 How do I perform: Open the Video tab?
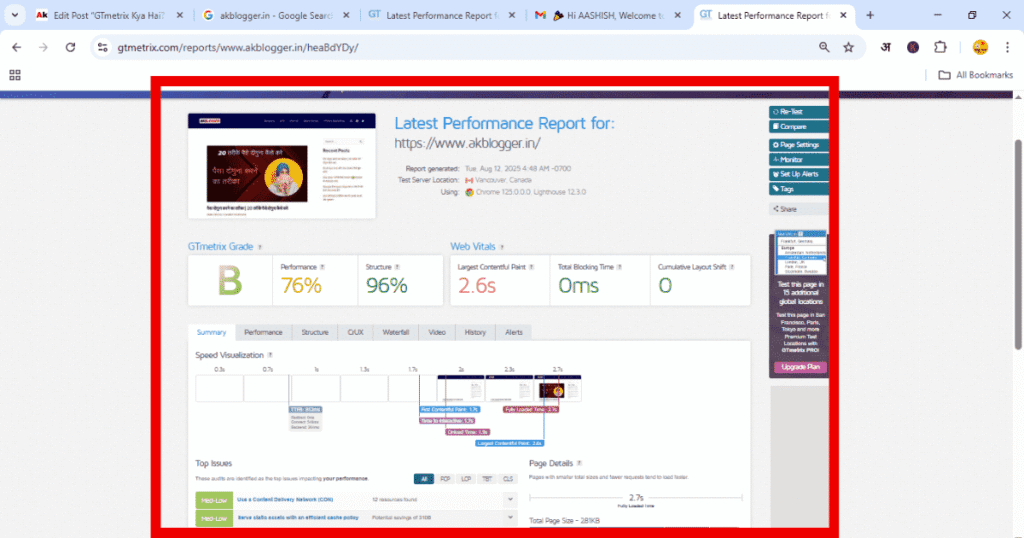click(x=437, y=332)
